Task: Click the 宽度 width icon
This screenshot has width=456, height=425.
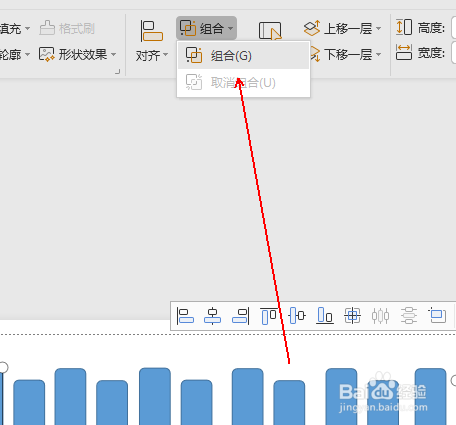Action: 404,53
